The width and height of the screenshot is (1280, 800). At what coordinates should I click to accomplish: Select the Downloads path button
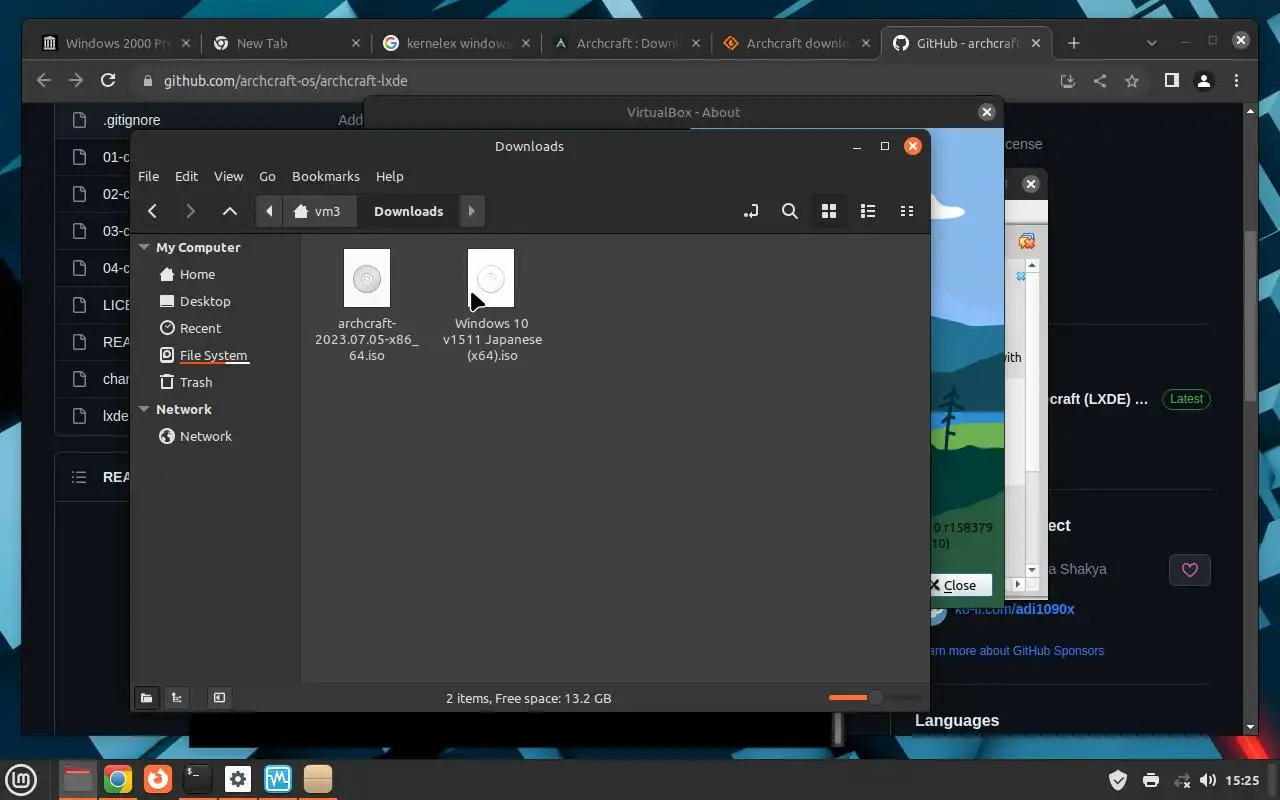[408, 211]
